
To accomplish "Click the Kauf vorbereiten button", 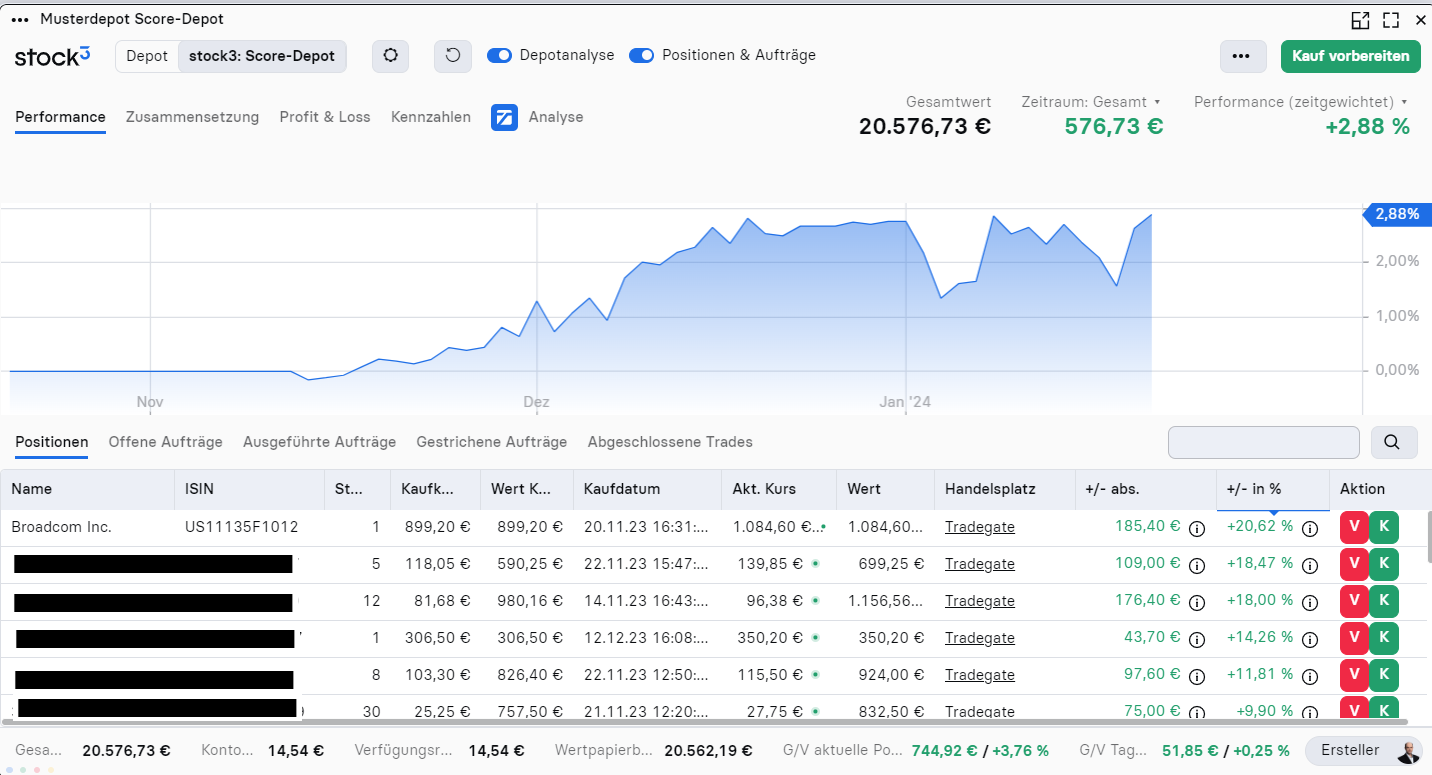I will [1350, 56].
